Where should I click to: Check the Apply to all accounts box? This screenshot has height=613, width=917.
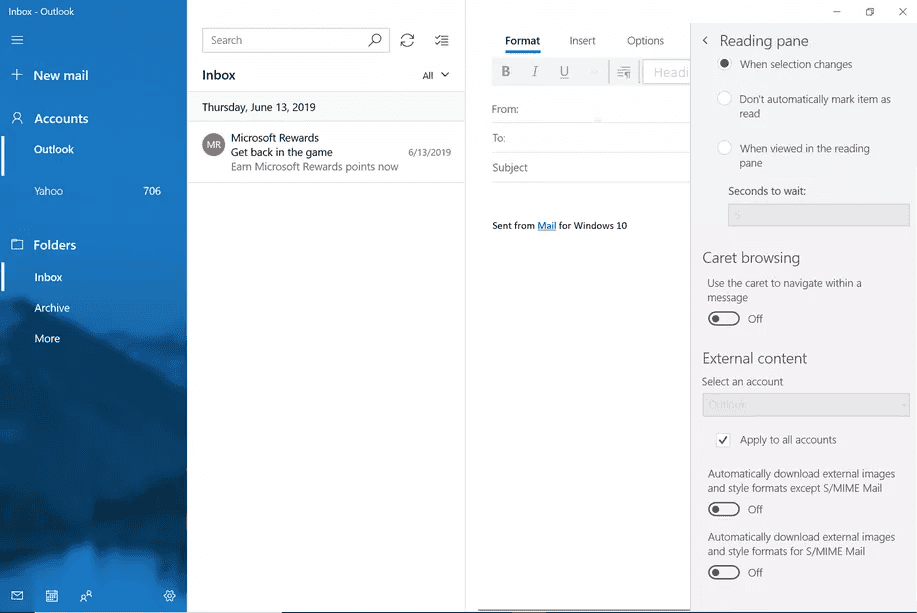click(x=723, y=440)
